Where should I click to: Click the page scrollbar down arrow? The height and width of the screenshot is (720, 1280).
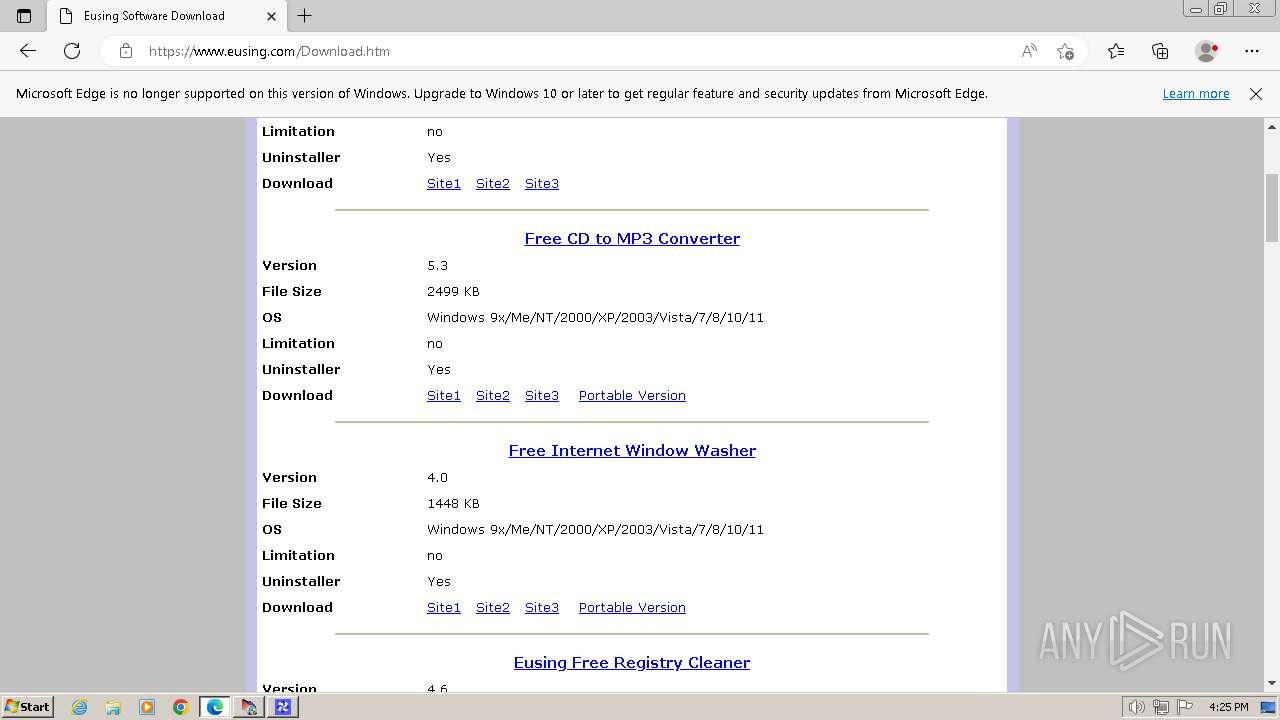point(1272,683)
